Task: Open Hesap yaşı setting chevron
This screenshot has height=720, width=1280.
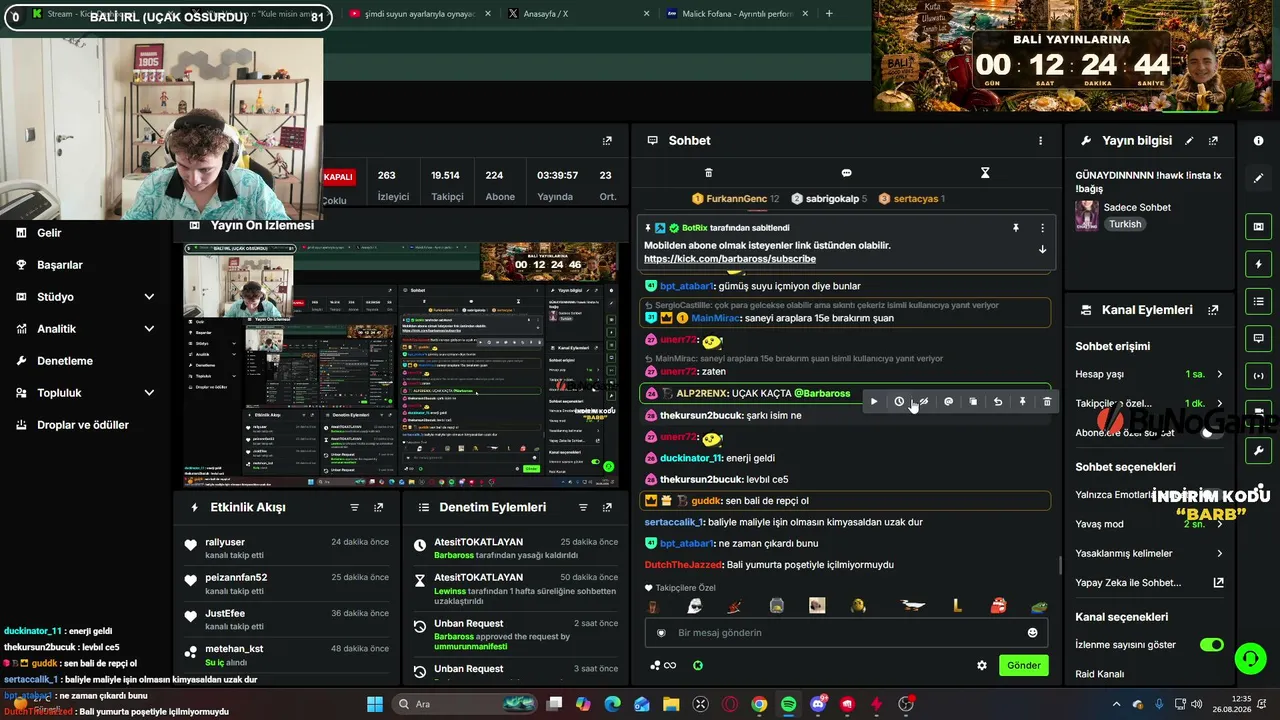Action: [1219, 374]
